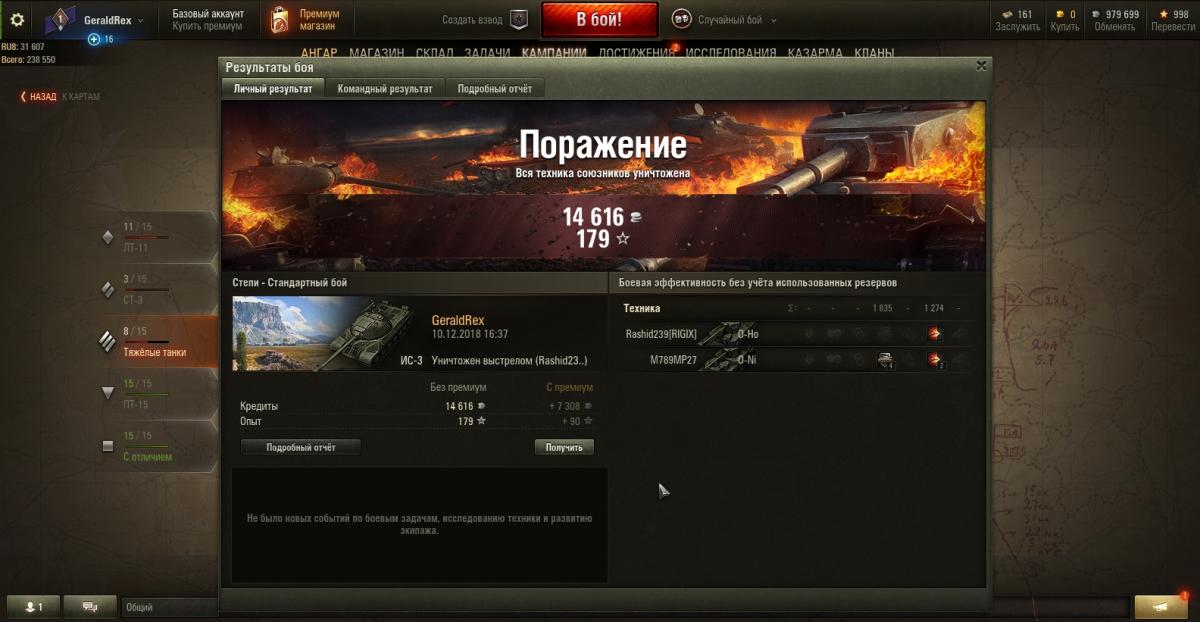1200x622 pixels.
Task: Click the notification center icon
Action: (x=1160, y=607)
